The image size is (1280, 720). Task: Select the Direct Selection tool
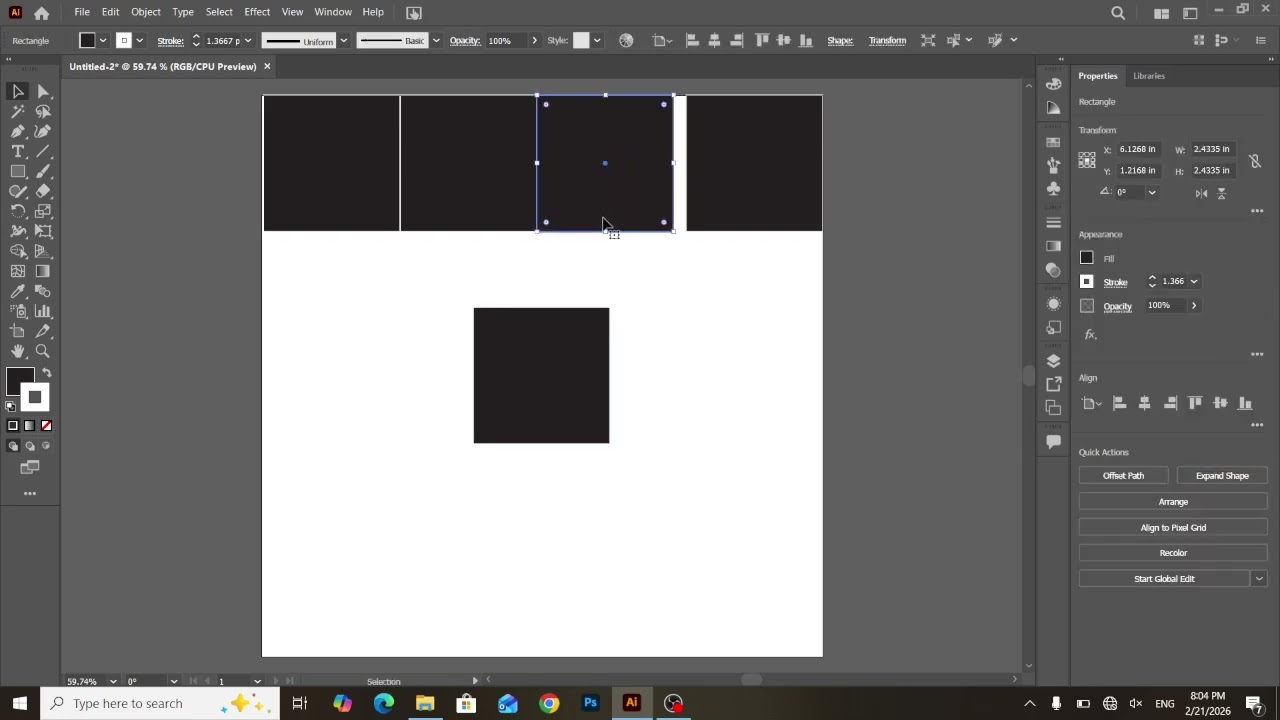pyautogui.click(x=43, y=91)
